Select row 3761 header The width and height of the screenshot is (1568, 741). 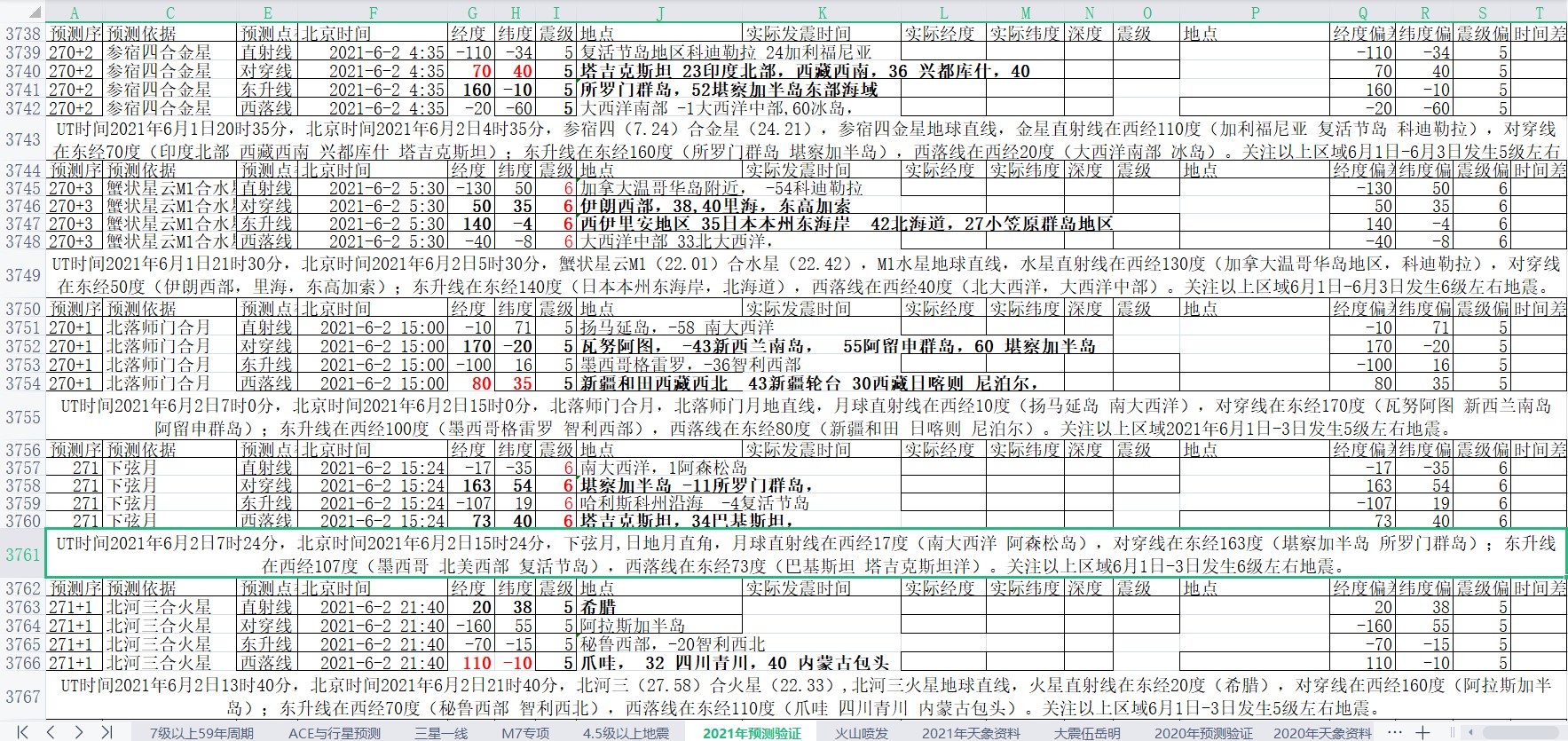(x=23, y=555)
